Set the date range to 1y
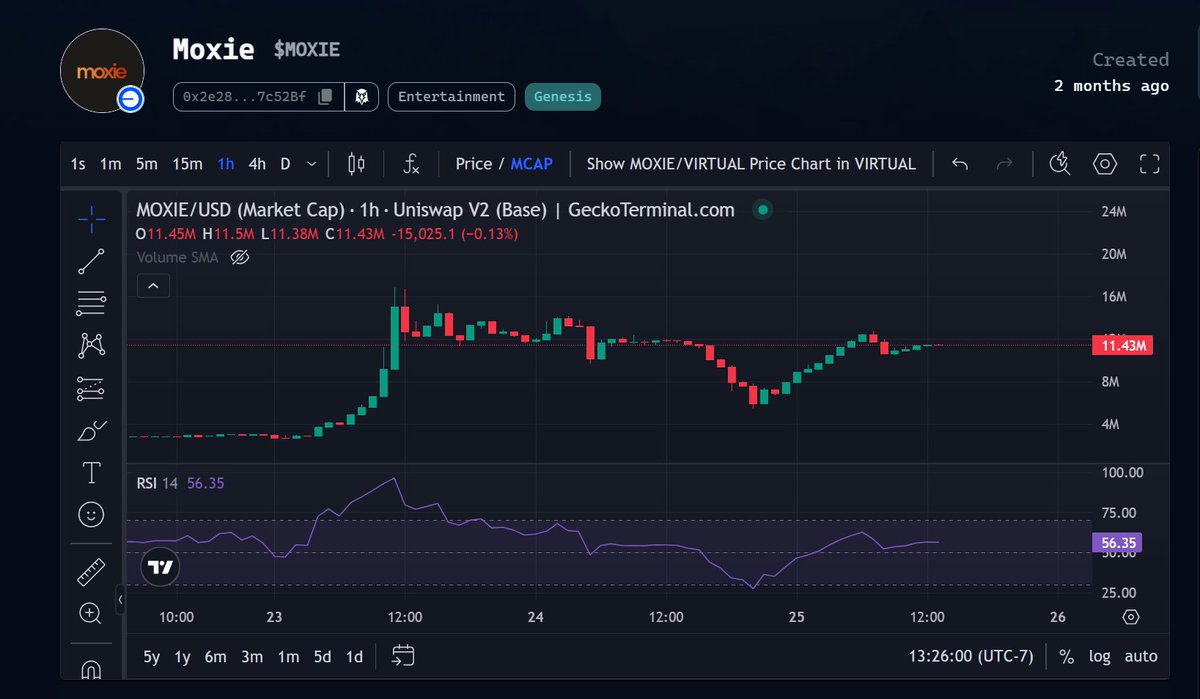Viewport: 1200px width, 699px height. tap(182, 657)
